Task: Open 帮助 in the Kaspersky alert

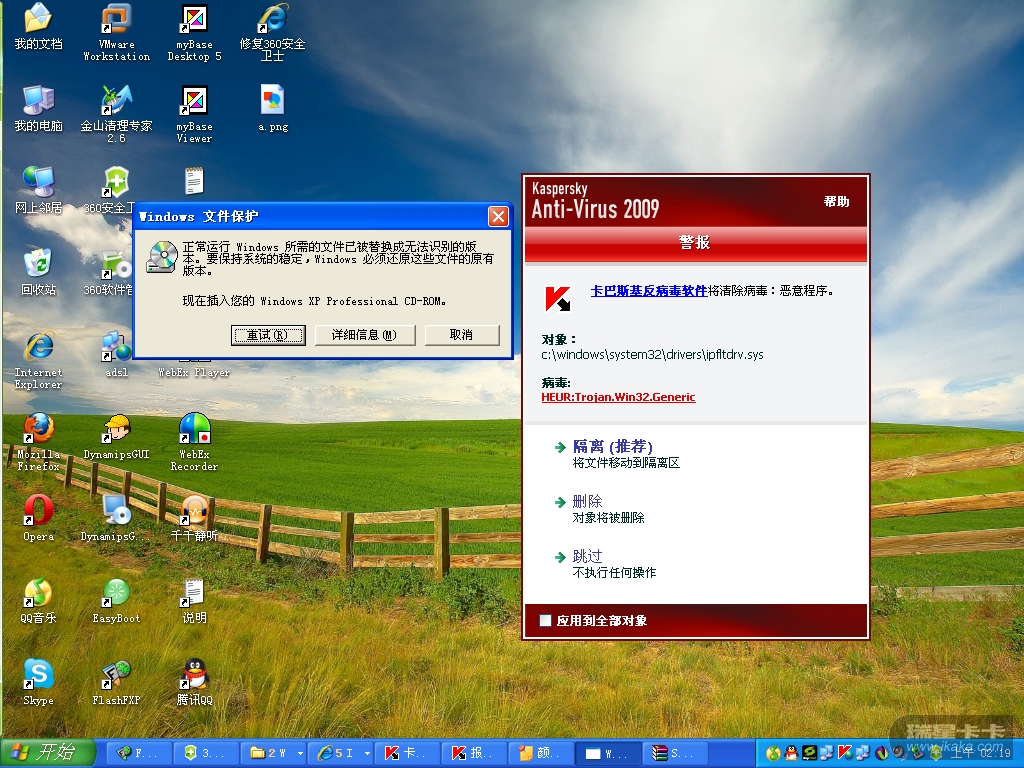Action: click(x=836, y=202)
